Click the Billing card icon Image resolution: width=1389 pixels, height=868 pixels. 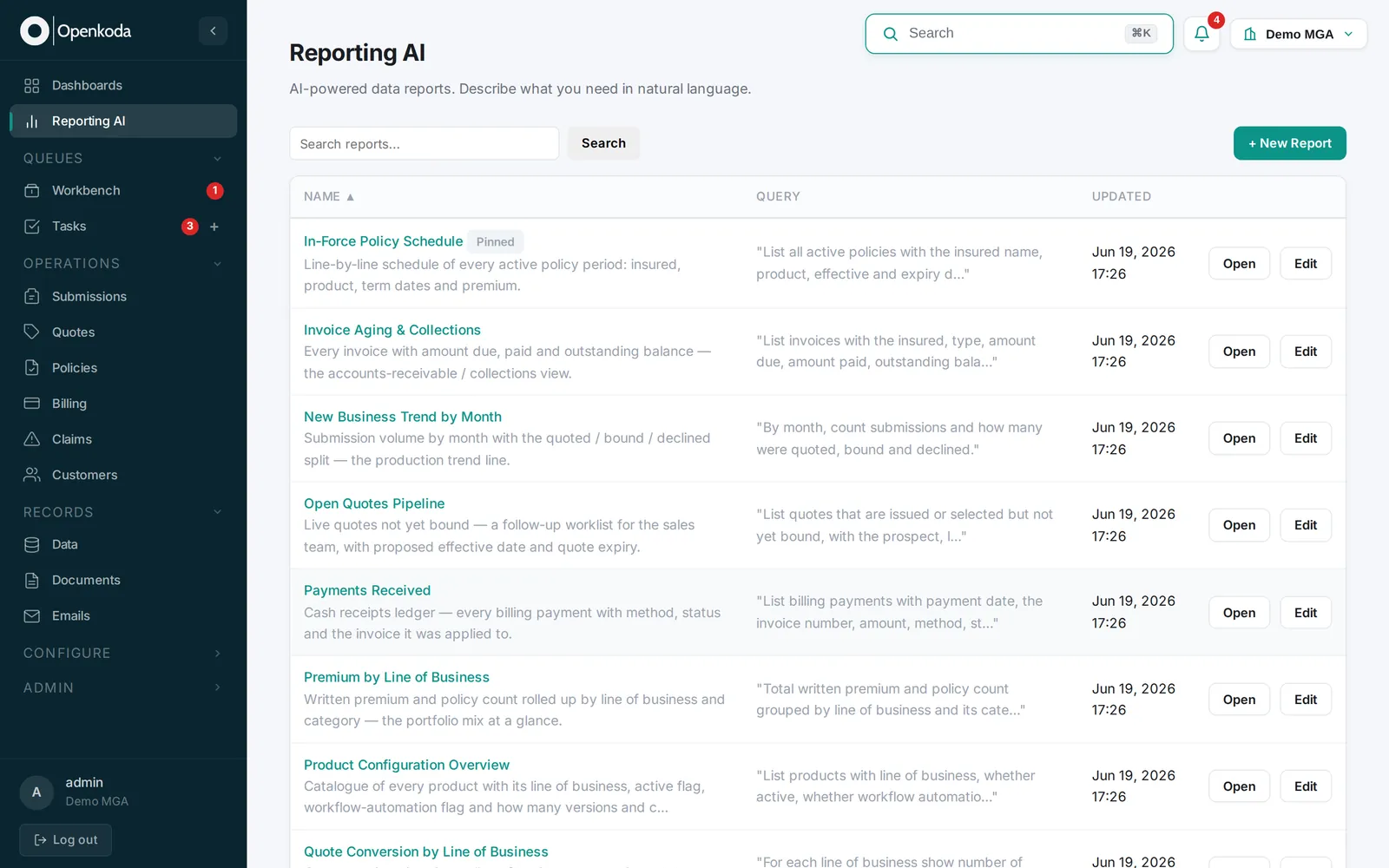(32, 403)
